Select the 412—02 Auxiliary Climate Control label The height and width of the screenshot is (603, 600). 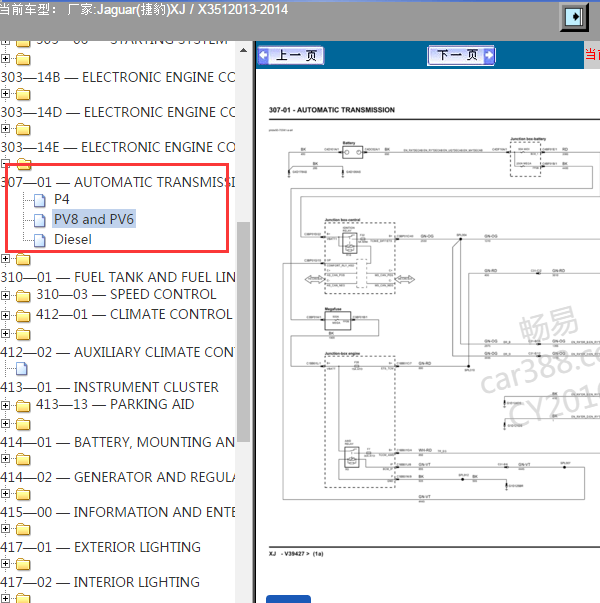pos(118,352)
